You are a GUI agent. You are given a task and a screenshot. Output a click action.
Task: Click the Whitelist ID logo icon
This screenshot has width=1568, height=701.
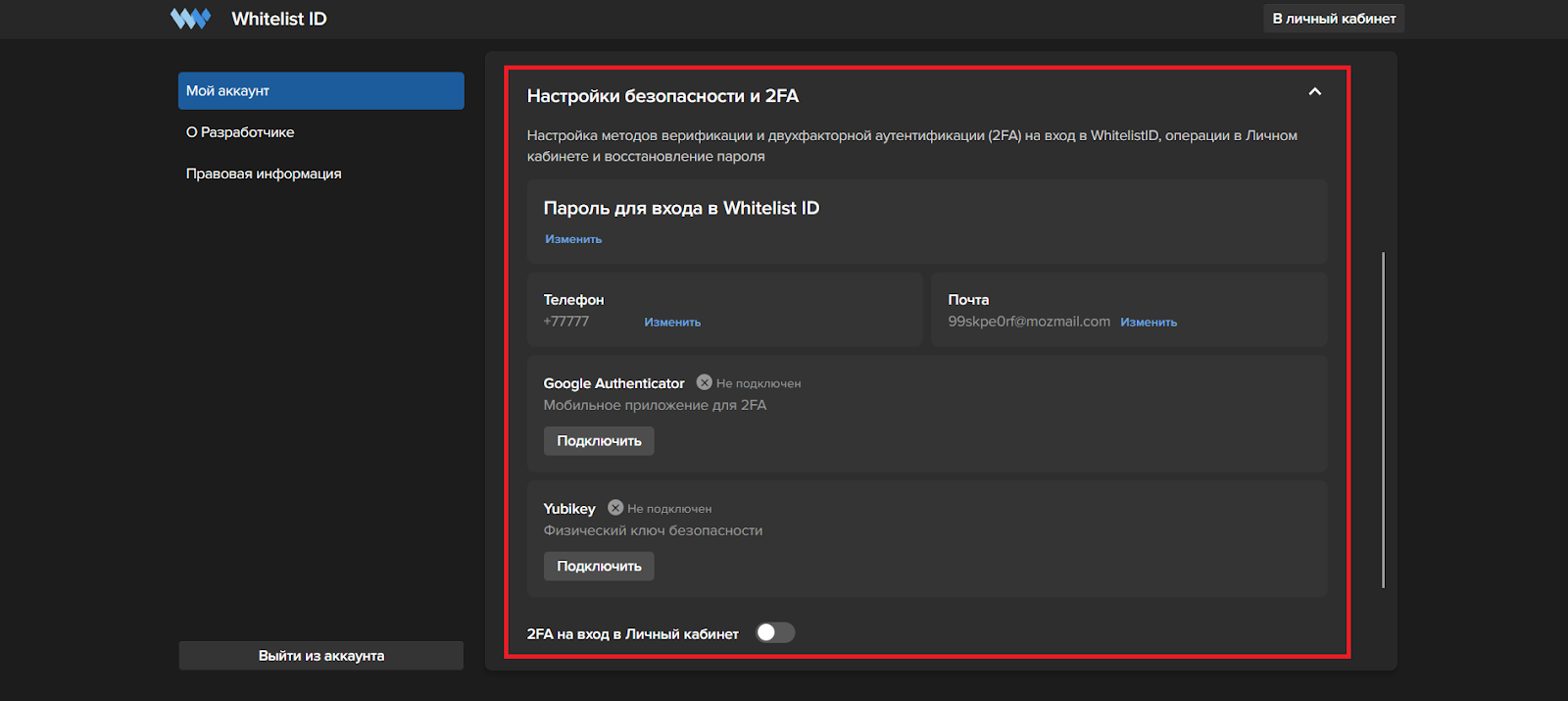(190, 19)
